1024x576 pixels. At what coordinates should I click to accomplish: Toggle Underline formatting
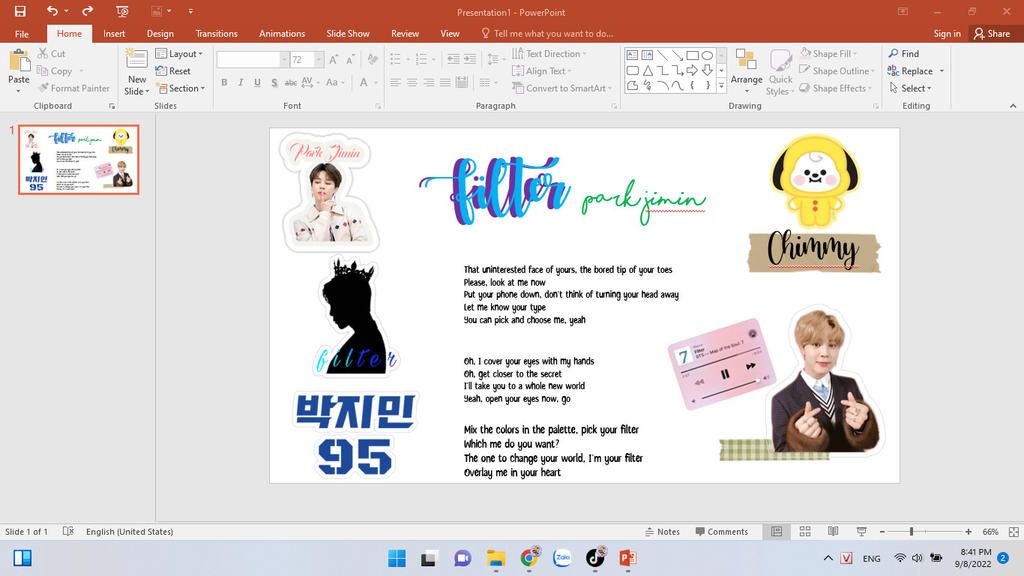[257, 82]
